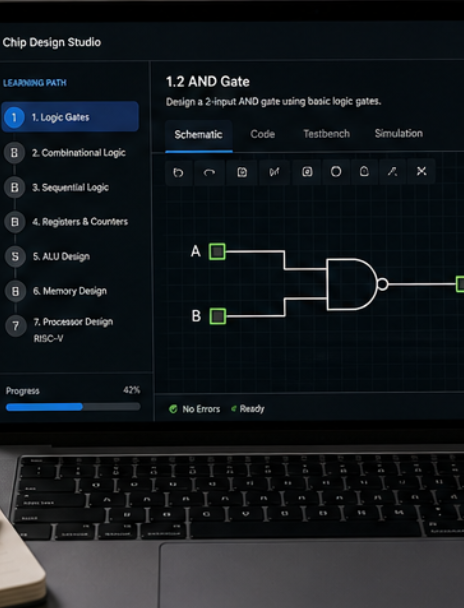
Task: Click the Chip Design Studio title
Action: pyautogui.click(x=52, y=42)
